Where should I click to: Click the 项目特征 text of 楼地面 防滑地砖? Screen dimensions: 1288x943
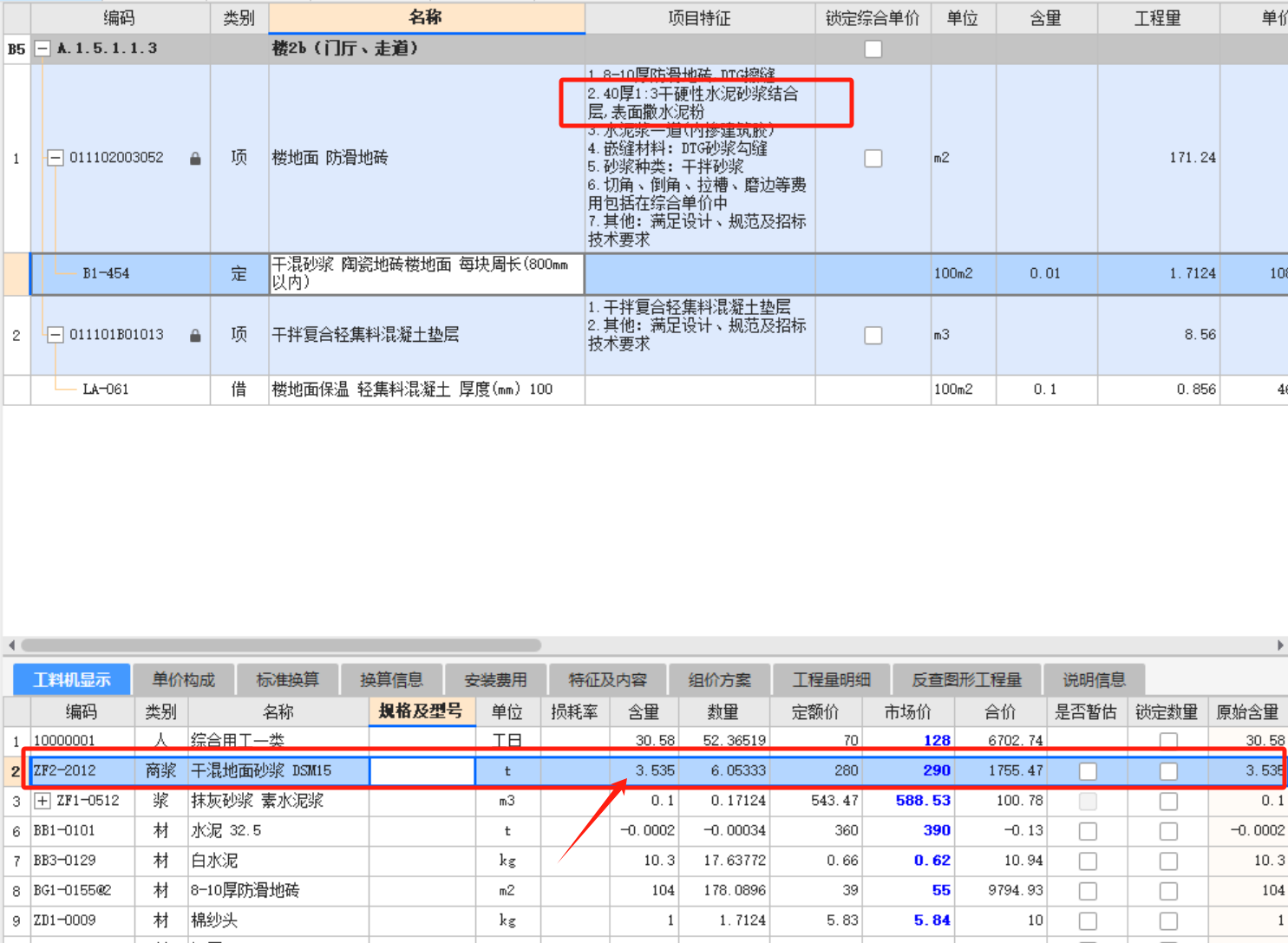[x=697, y=157]
